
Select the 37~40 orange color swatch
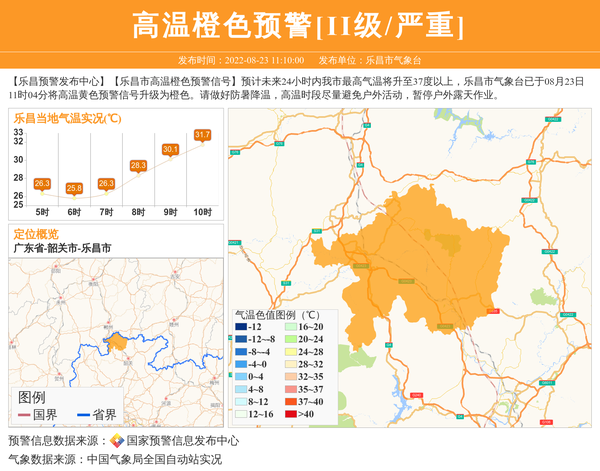click(x=291, y=401)
